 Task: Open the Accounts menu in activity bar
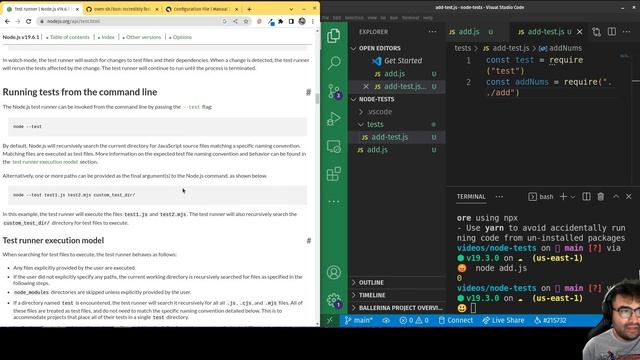[334, 272]
